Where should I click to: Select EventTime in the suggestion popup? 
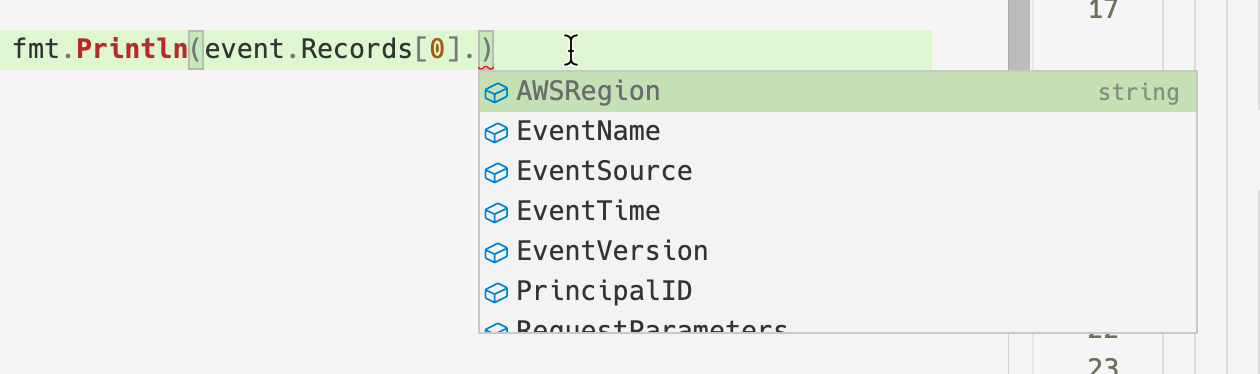tap(838, 212)
